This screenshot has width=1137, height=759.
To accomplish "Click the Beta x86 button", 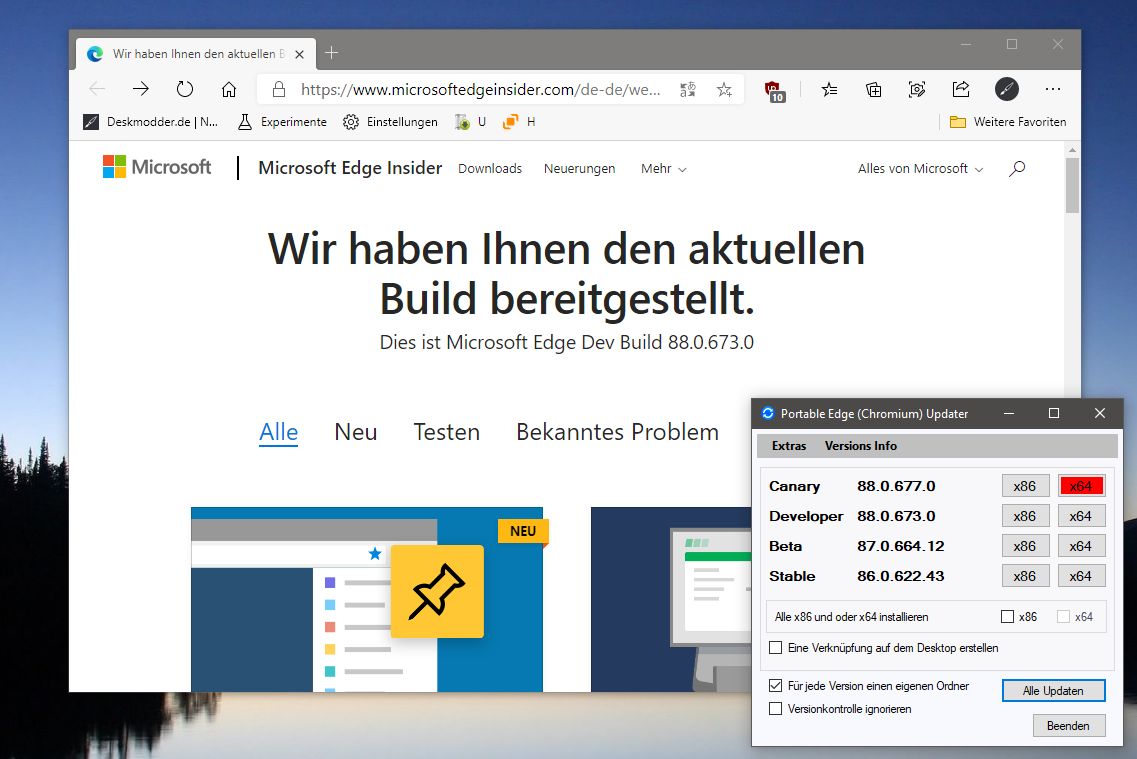I will click(1025, 546).
